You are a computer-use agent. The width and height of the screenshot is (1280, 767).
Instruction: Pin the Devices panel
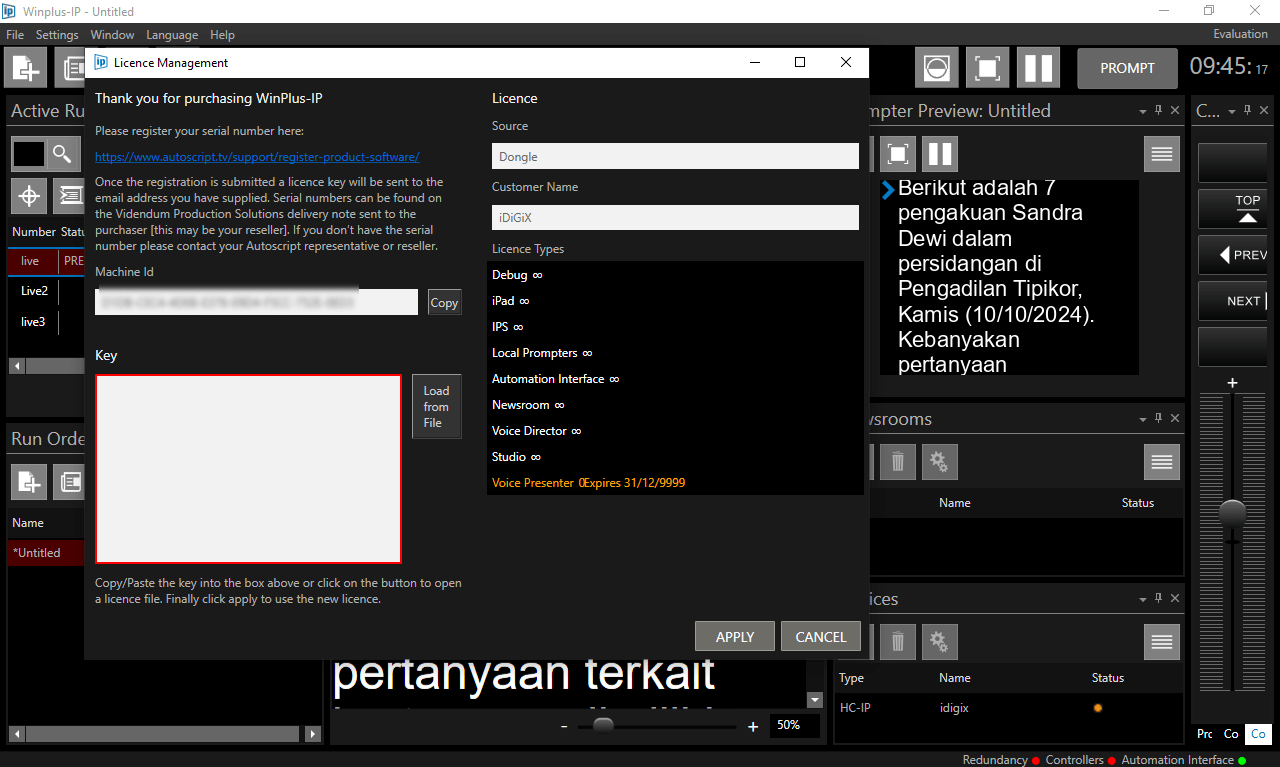pos(1159,599)
